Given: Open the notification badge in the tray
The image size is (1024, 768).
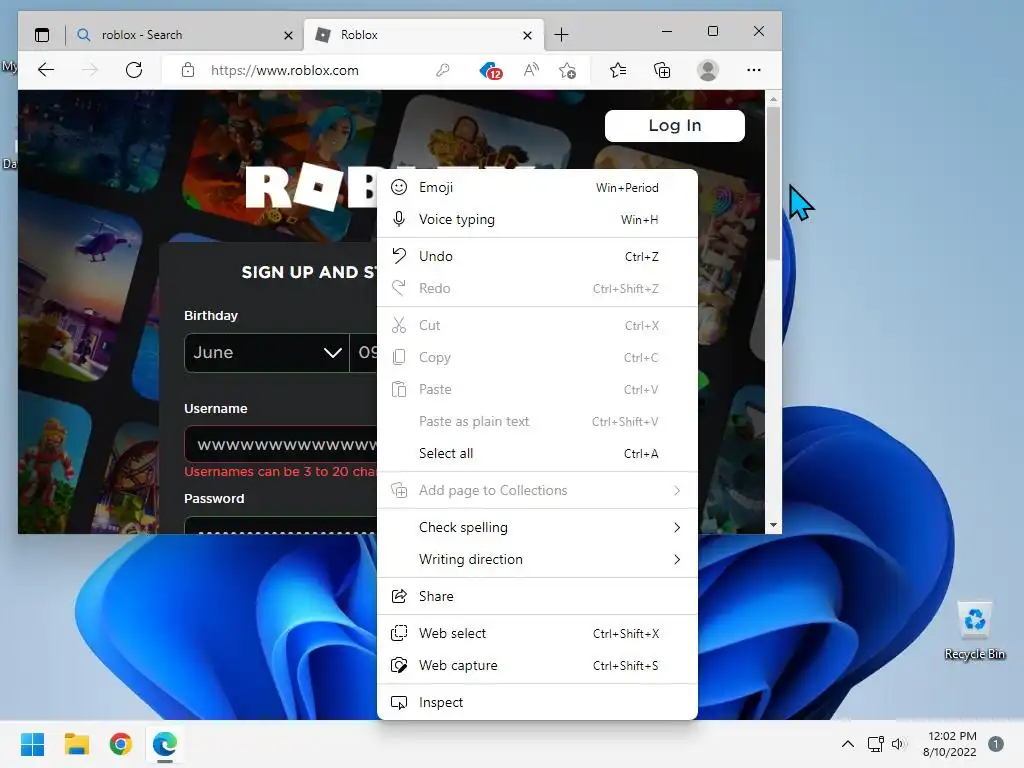Looking at the screenshot, I should pos(996,744).
